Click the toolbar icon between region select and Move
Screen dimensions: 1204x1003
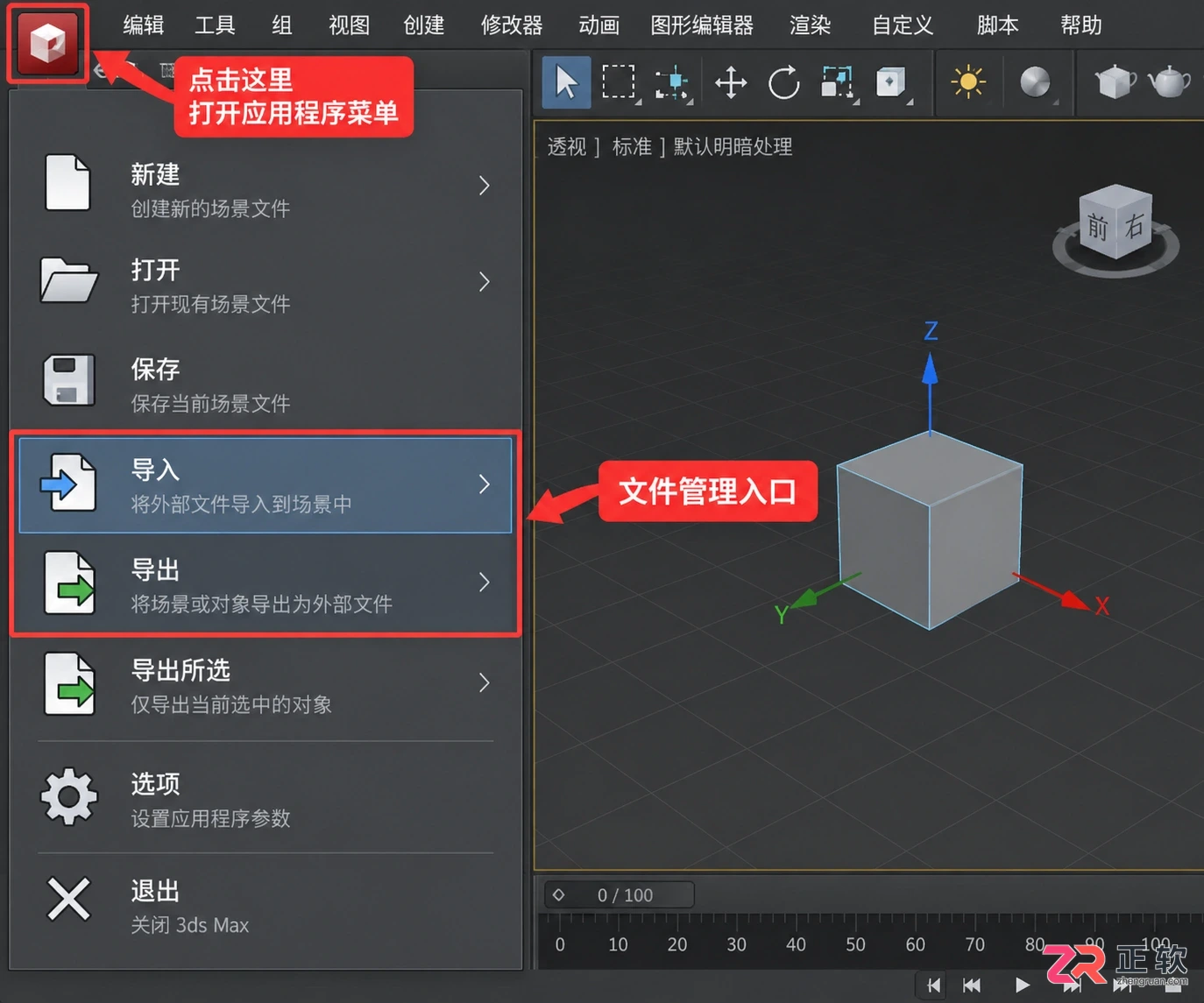tap(673, 83)
